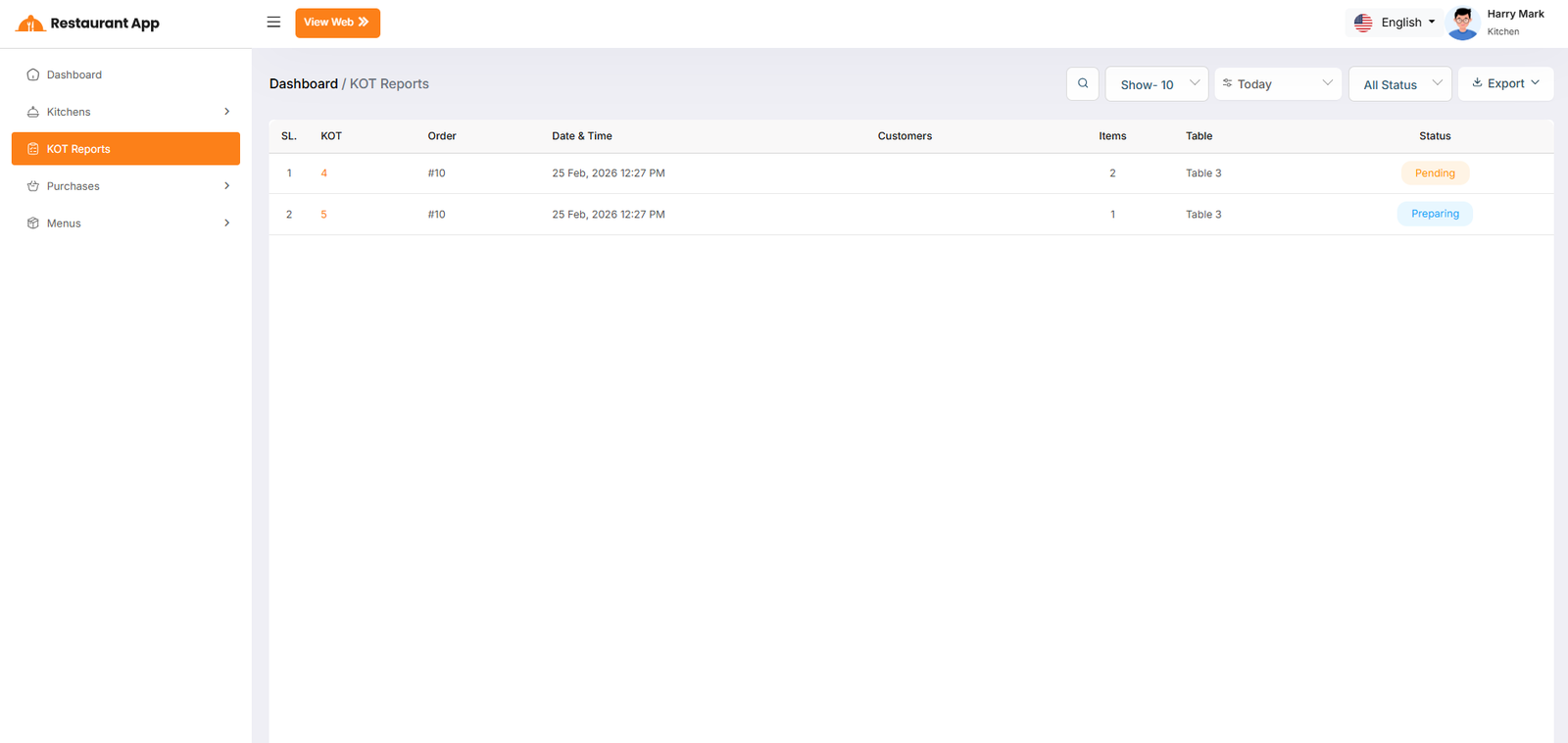The width and height of the screenshot is (1568, 743).
Task: Click the Kitchens icon in sidebar
Action: click(33, 112)
